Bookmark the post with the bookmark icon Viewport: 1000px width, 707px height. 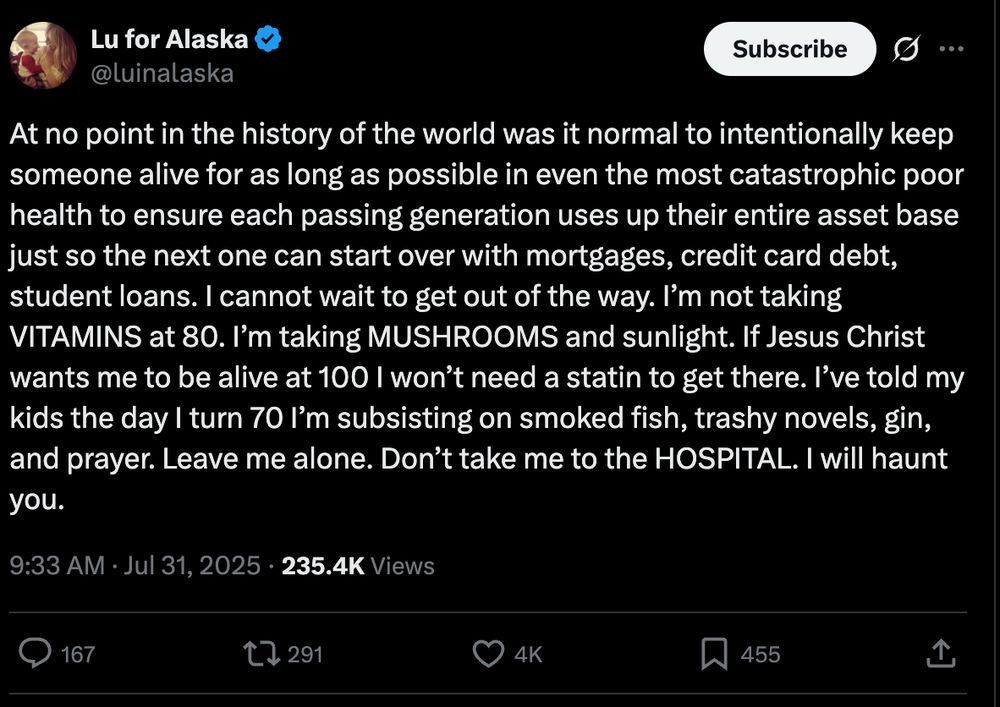coord(714,654)
